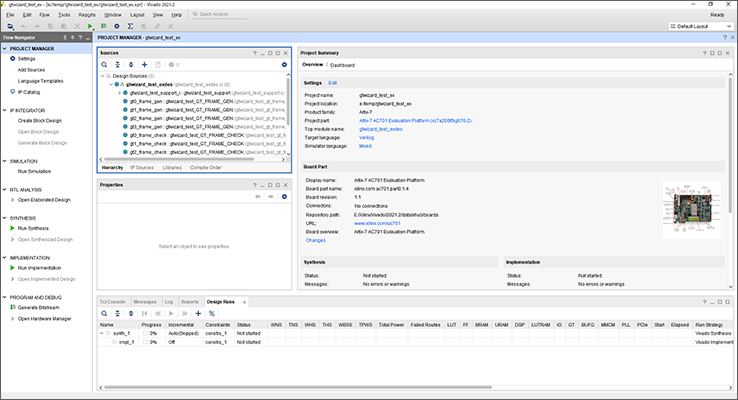The image size is (738, 400).
Task: Collapse the IP INTEGRATOR section
Action: (x=5, y=111)
